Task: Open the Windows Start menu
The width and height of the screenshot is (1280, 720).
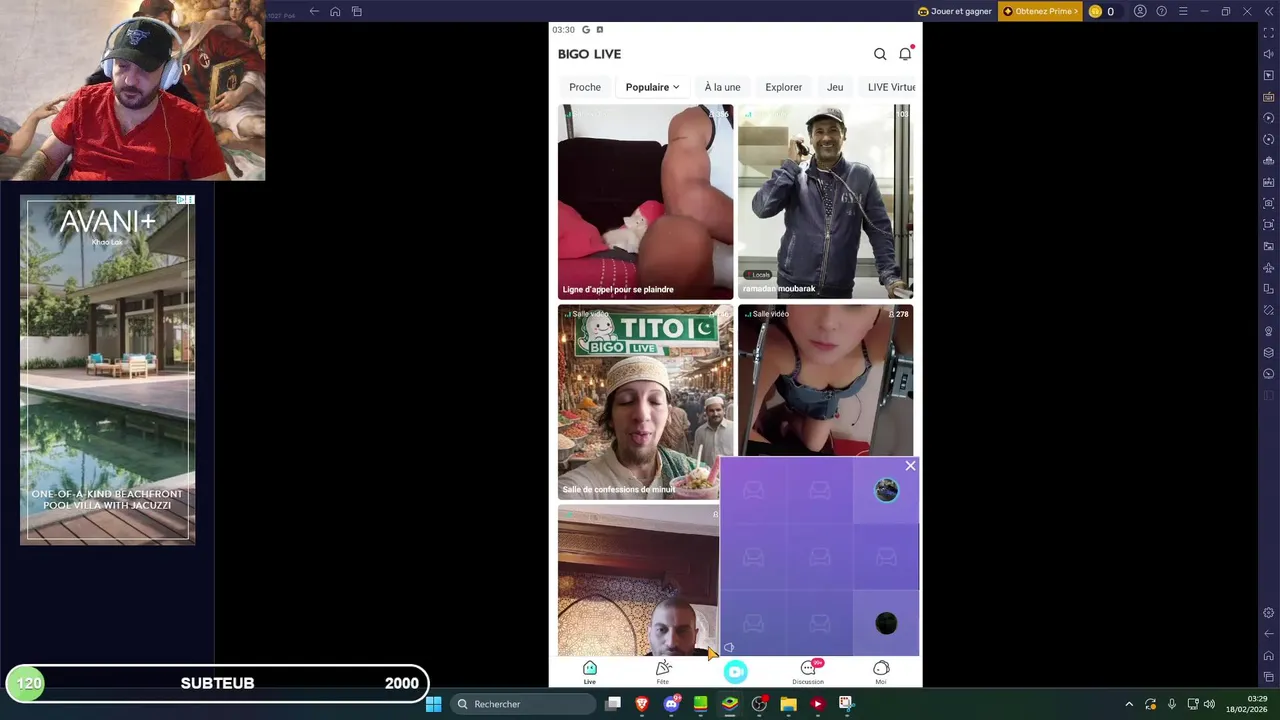Action: pyautogui.click(x=433, y=704)
